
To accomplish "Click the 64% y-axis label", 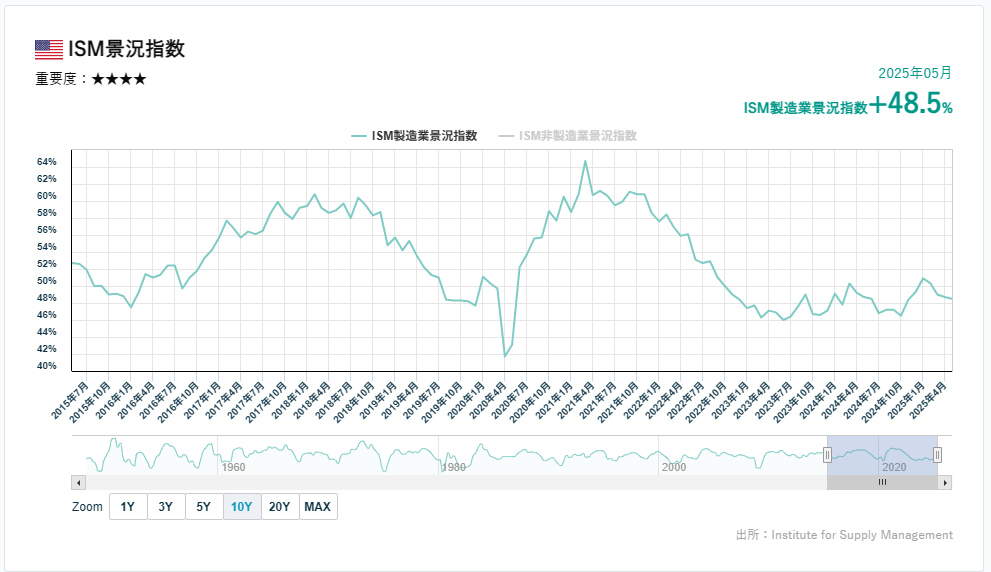I will coord(47,162).
